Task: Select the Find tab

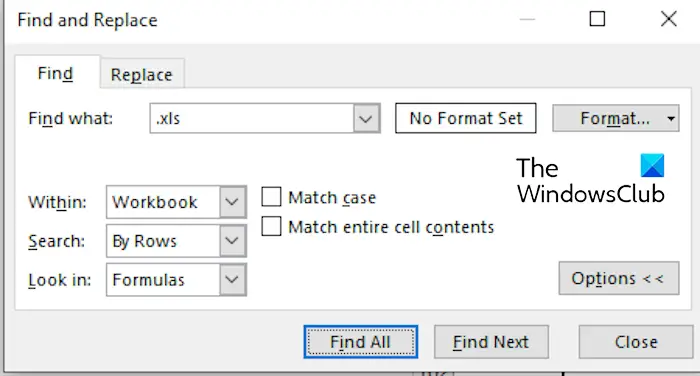Action: 56,73
